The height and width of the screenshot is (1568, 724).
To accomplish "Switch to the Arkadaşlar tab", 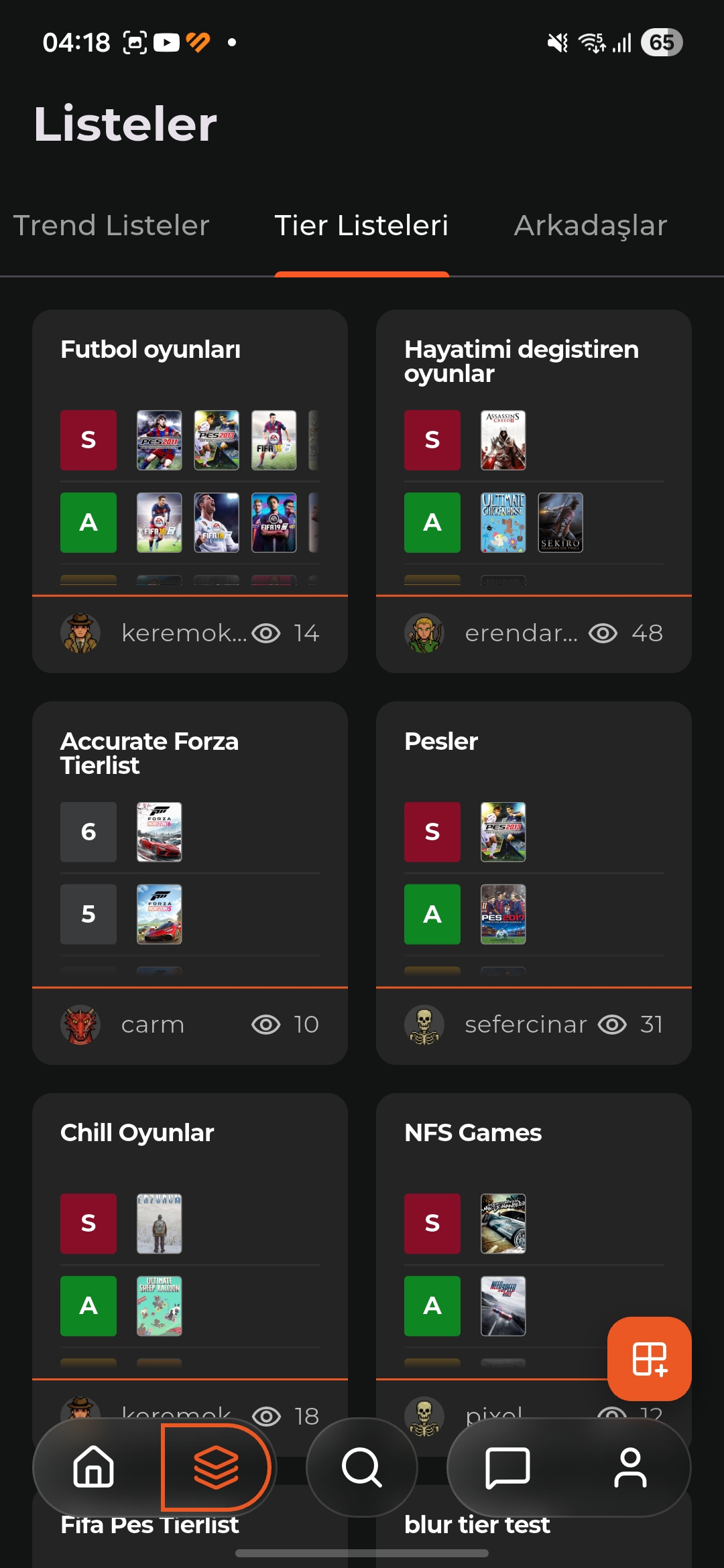I will pos(589,226).
